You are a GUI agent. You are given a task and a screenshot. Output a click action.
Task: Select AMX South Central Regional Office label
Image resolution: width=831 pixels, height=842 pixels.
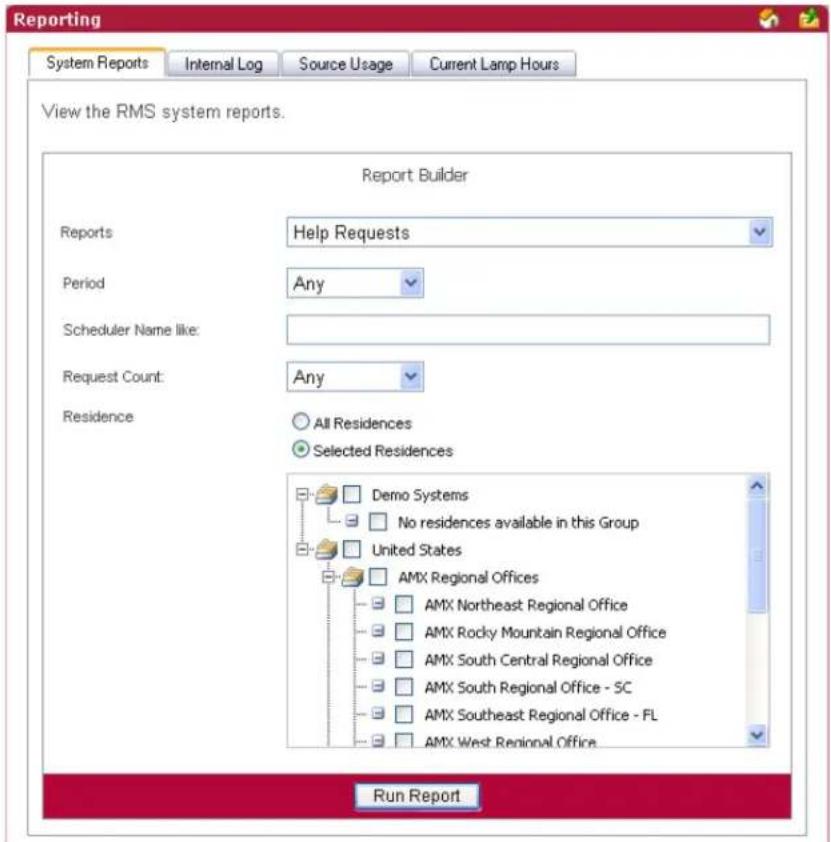click(x=538, y=659)
